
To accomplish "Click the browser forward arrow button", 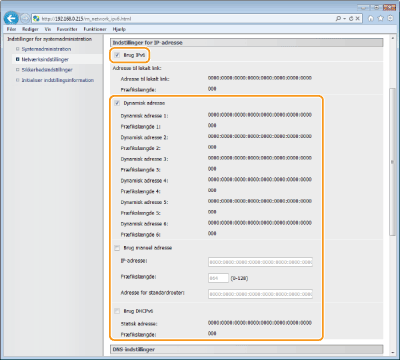I will click(25, 18).
